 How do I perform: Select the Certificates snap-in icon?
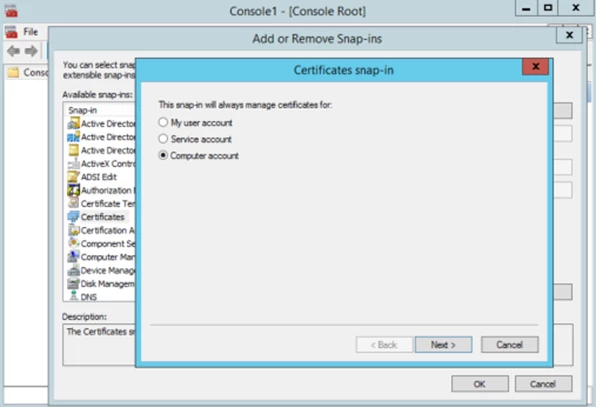coord(73,217)
